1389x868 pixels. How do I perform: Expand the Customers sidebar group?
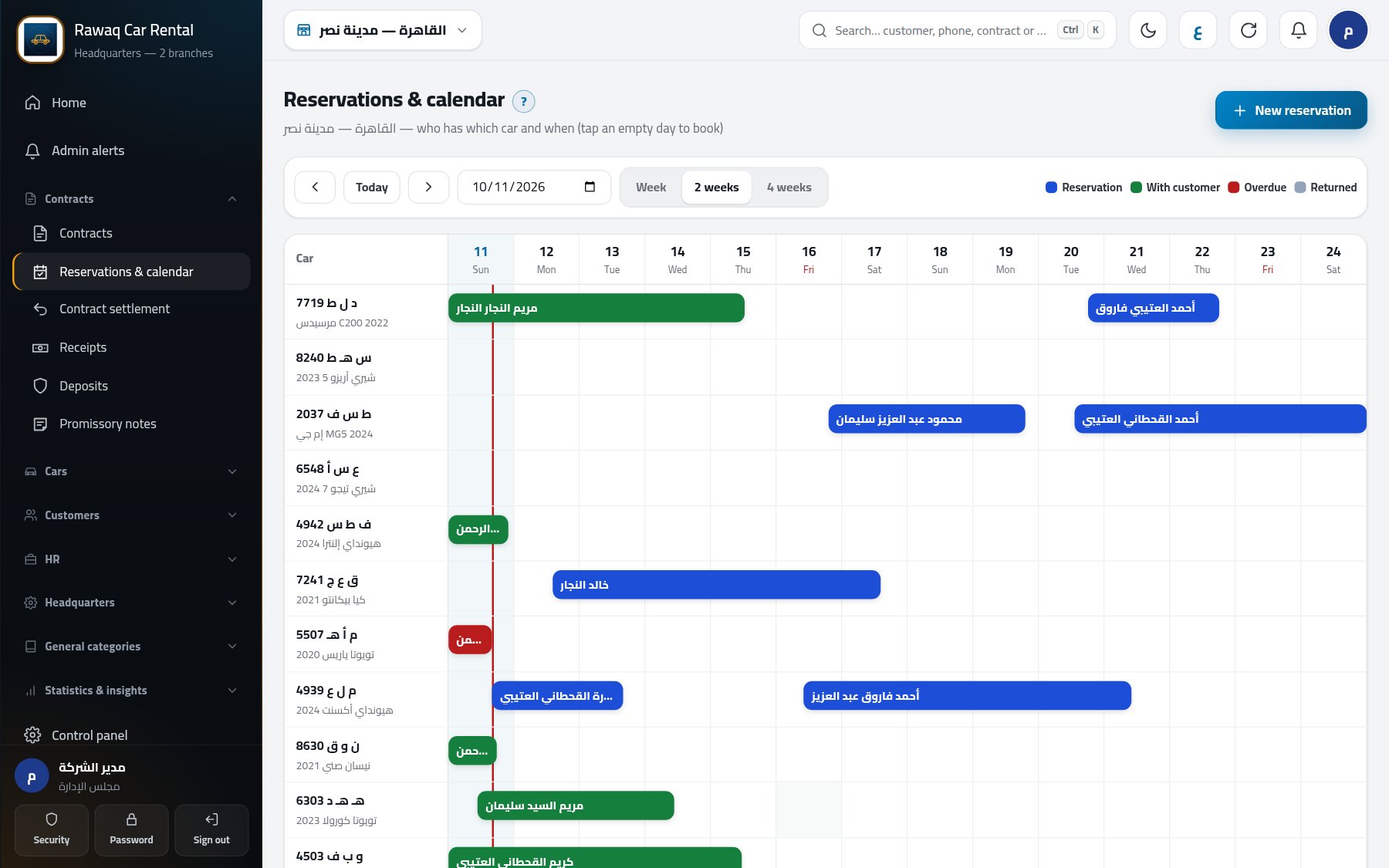coord(131,515)
